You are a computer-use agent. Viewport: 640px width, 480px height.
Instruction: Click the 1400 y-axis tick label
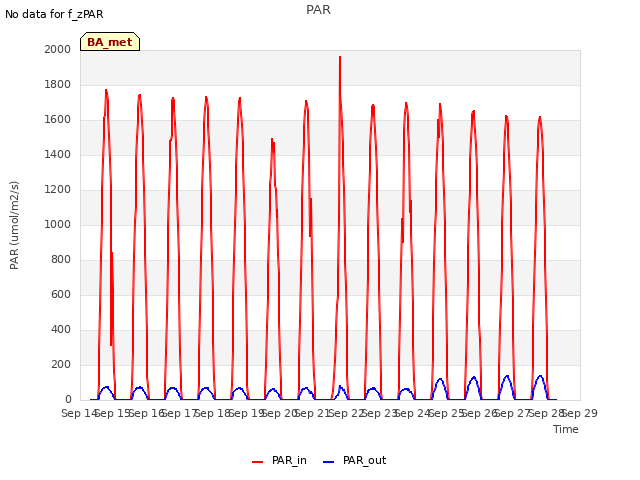[58, 154]
